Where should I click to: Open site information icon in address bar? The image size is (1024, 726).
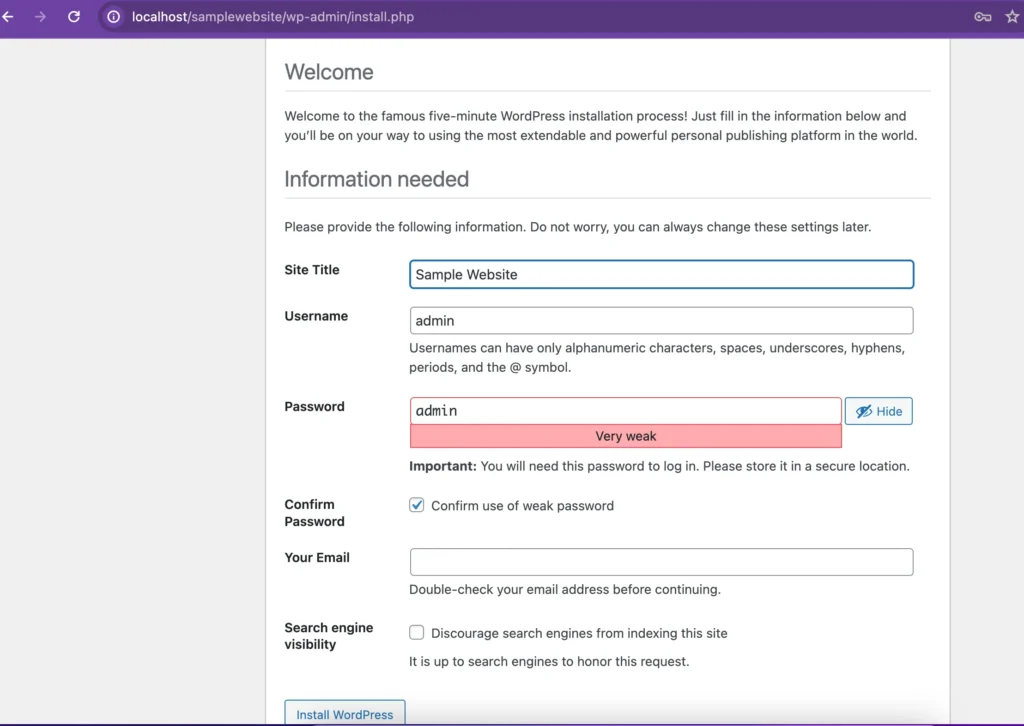point(114,17)
